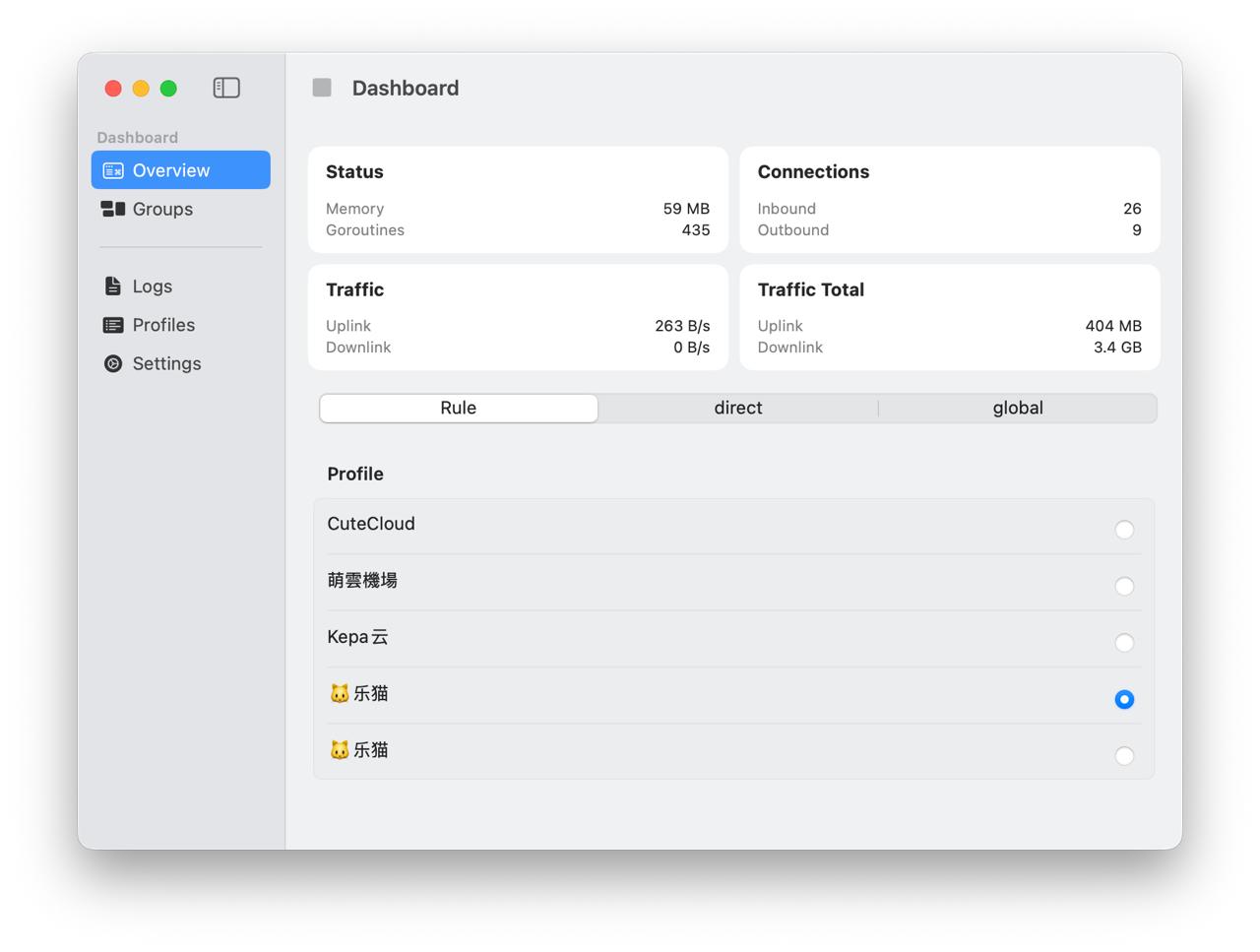Click the Profiles list icon
Viewport: 1260px width, 952px height.
tap(113, 325)
